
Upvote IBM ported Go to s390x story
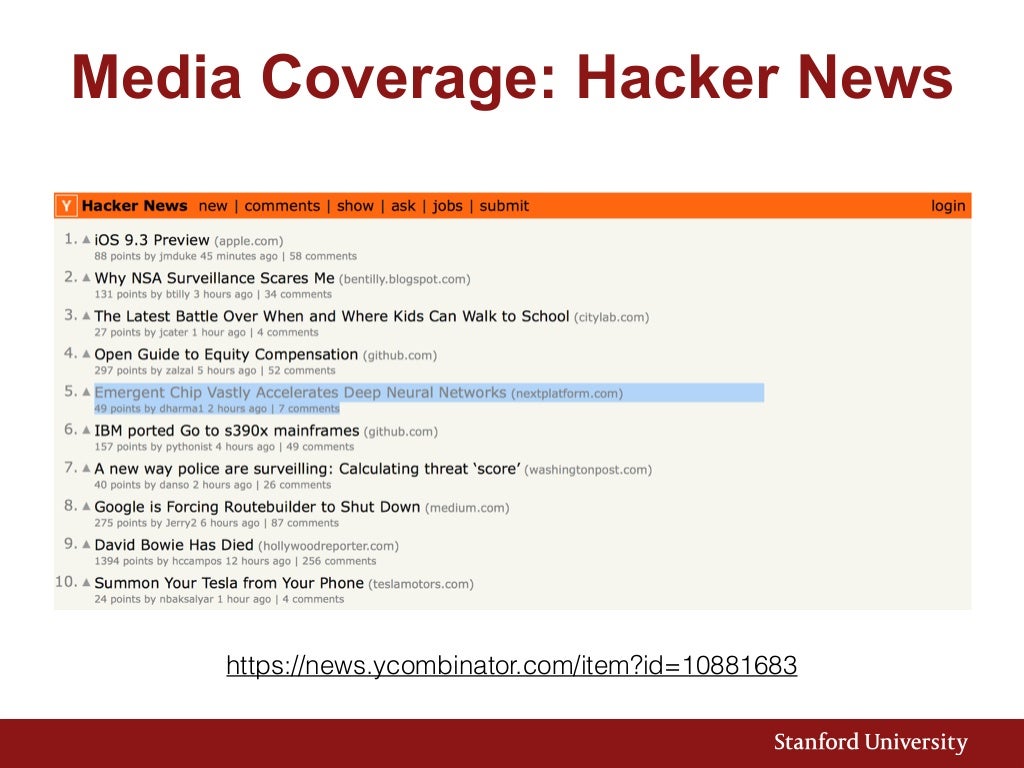point(86,430)
